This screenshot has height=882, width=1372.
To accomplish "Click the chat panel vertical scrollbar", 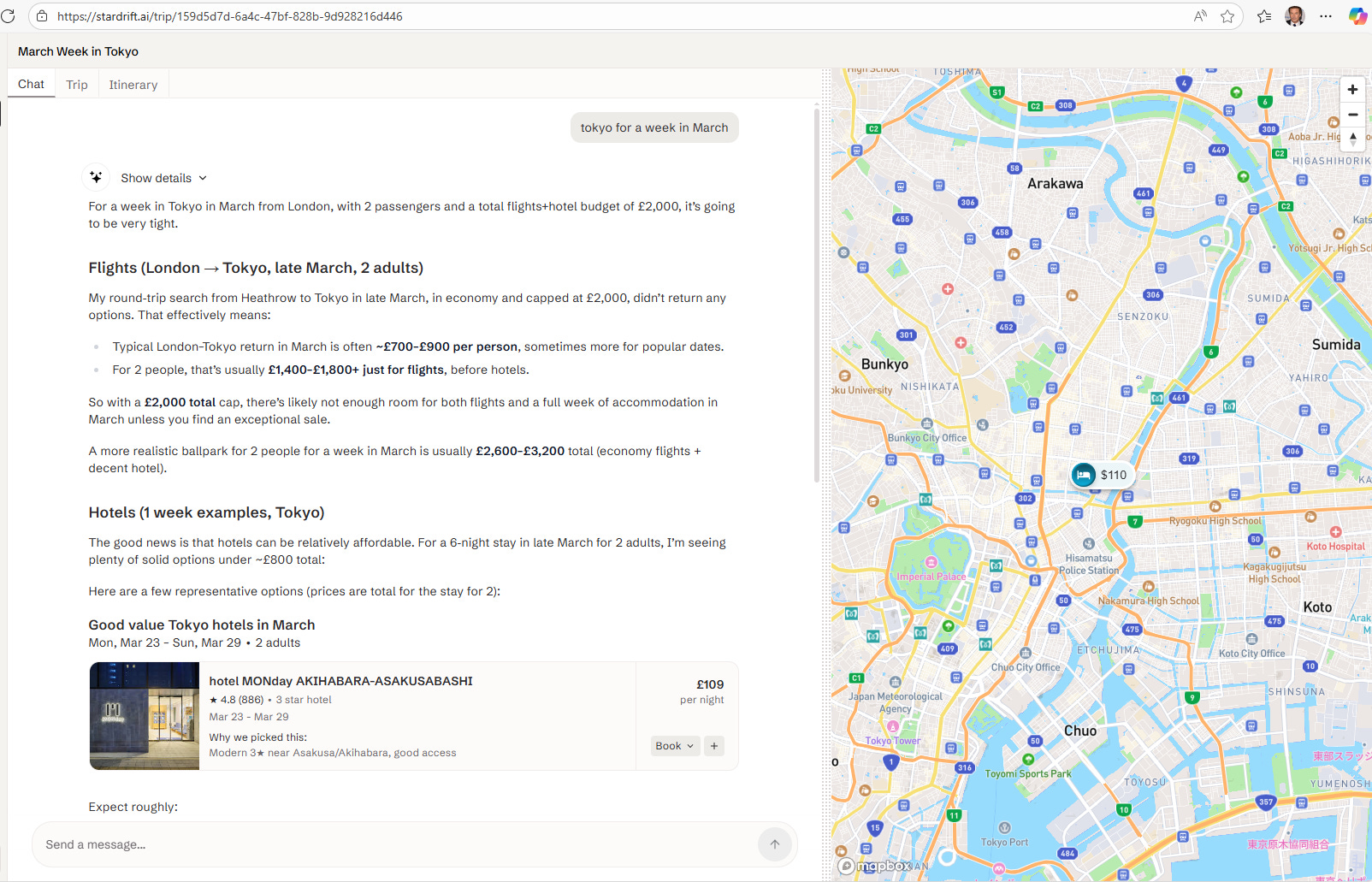I will point(817,295).
